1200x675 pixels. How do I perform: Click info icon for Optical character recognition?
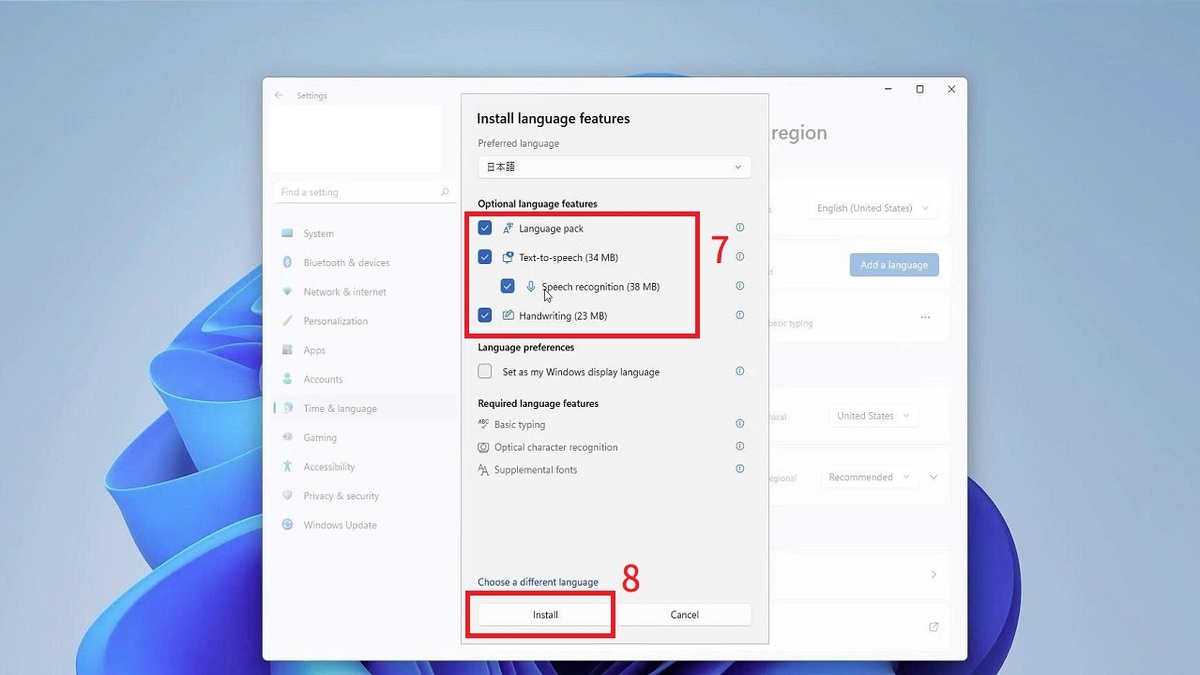740,447
